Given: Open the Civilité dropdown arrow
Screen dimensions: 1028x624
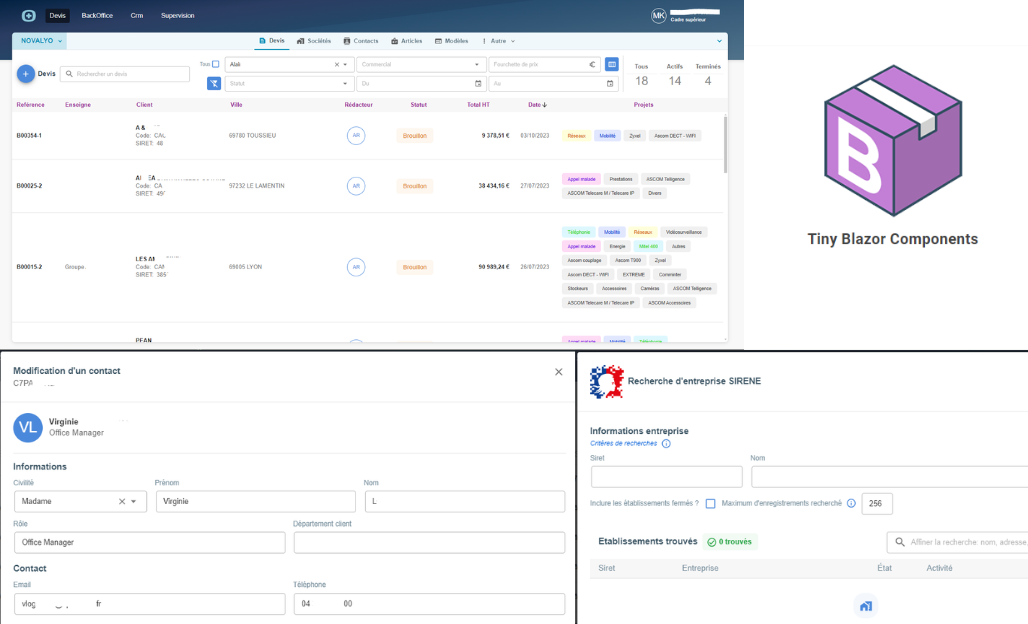Looking at the screenshot, I should (x=134, y=501).
